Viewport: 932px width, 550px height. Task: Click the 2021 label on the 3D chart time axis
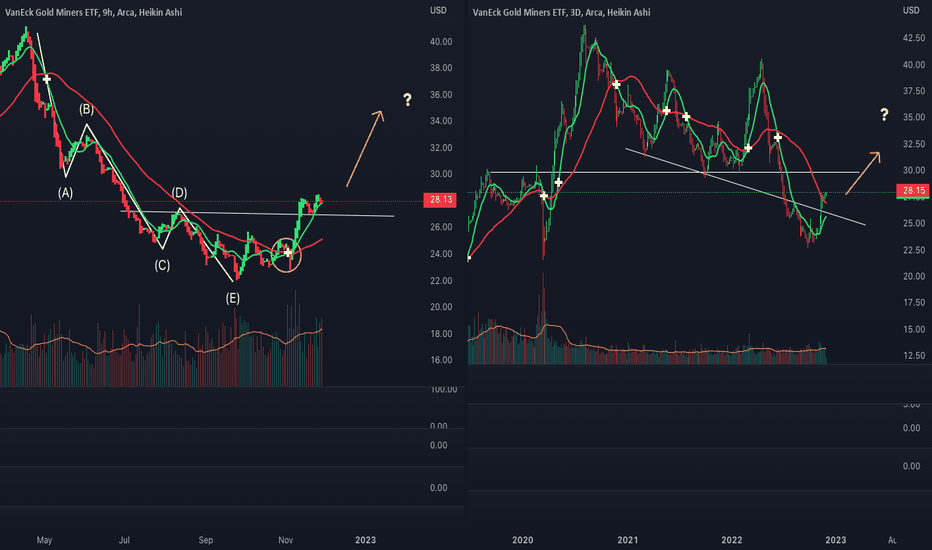tap(628, 540)
